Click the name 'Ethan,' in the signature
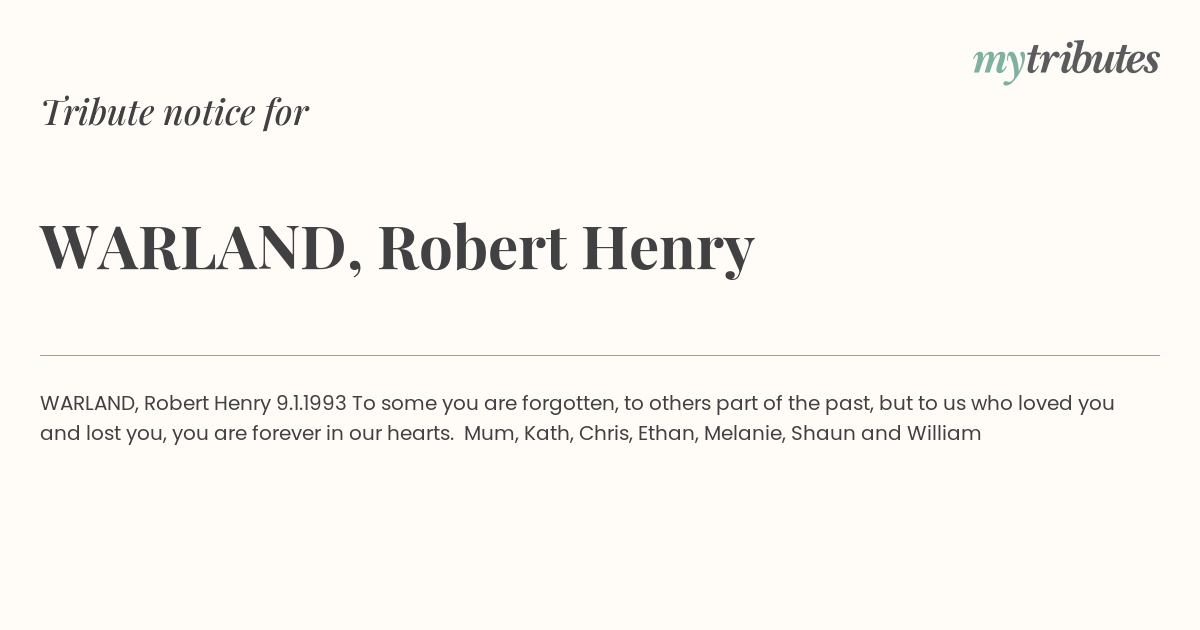Image resolution: width=1200 pixels, height=630 pixels. pyautogui.click(x=668, y=433)
